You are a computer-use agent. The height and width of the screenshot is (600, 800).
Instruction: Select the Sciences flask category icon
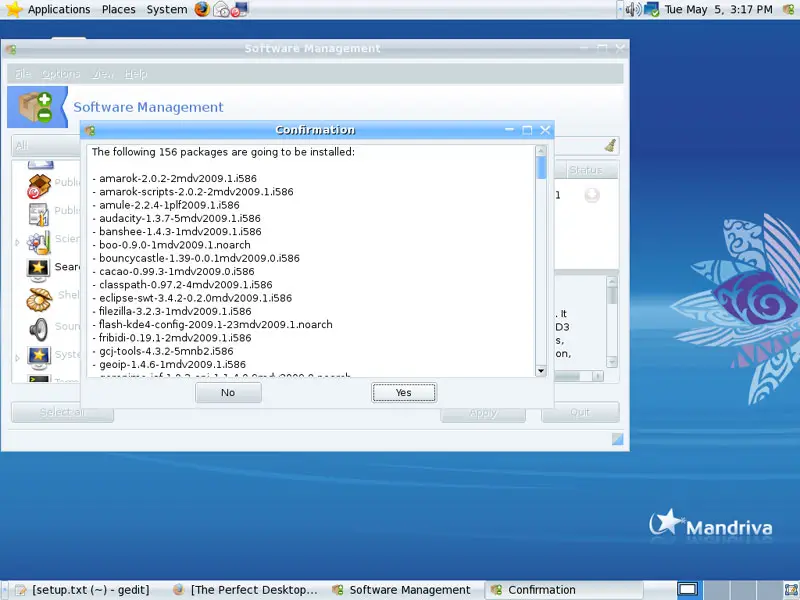(x=39, y=242)
